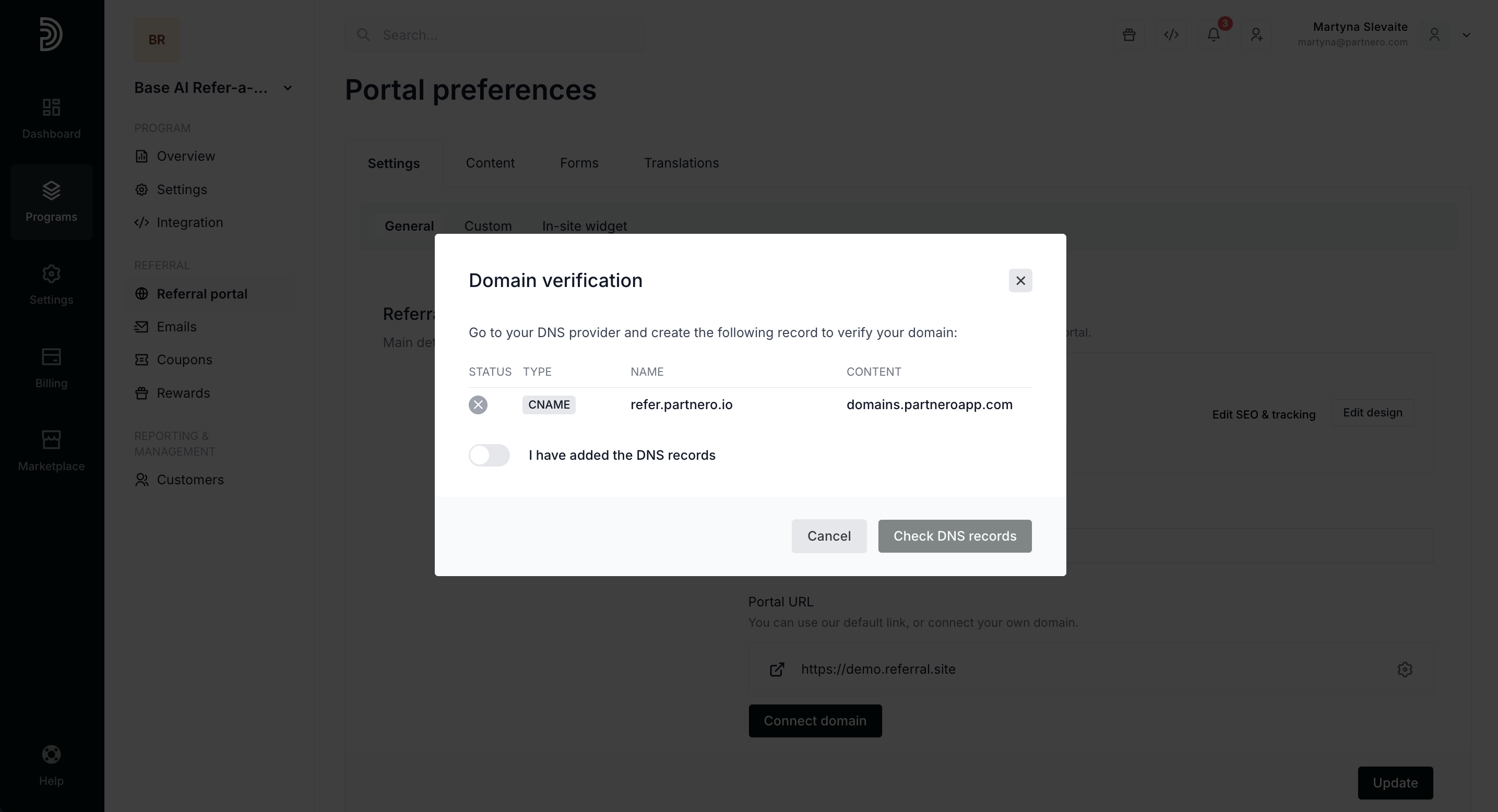The image size is (1498, 812).
Task: Switch to the Translations tab
Action: (x=681, y=163)
